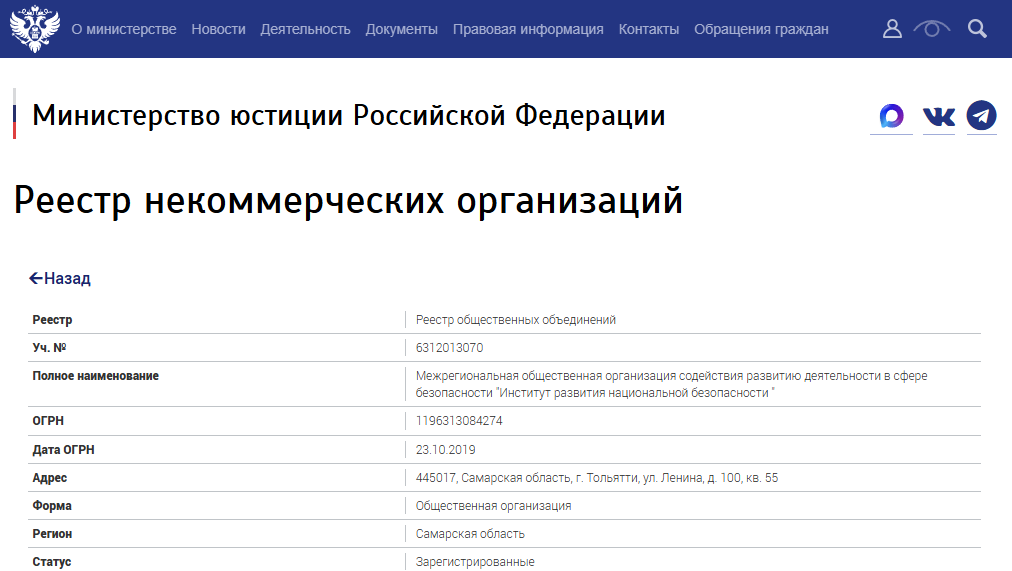1012x571 pixels.
Task: Click the 'Самарская область' region value
Action: pyautogui.click(x=470, y=534)
